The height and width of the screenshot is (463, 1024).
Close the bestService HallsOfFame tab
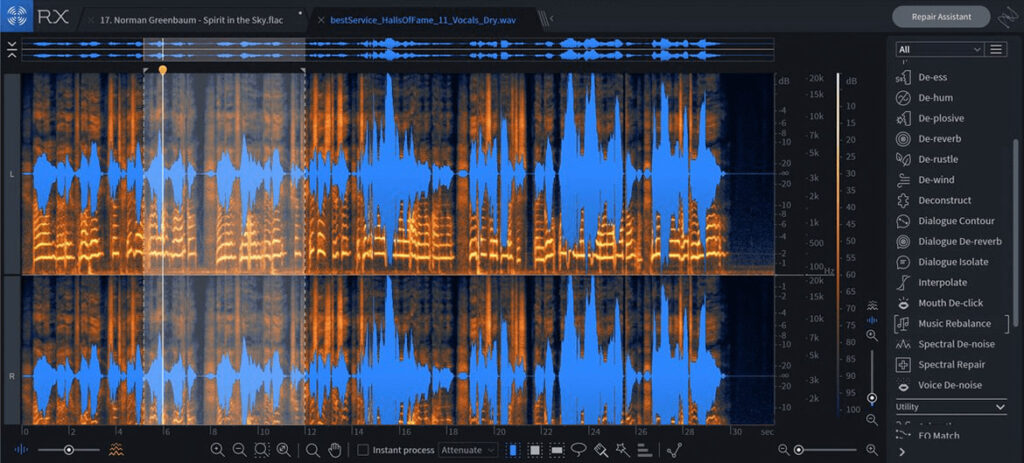321,20
